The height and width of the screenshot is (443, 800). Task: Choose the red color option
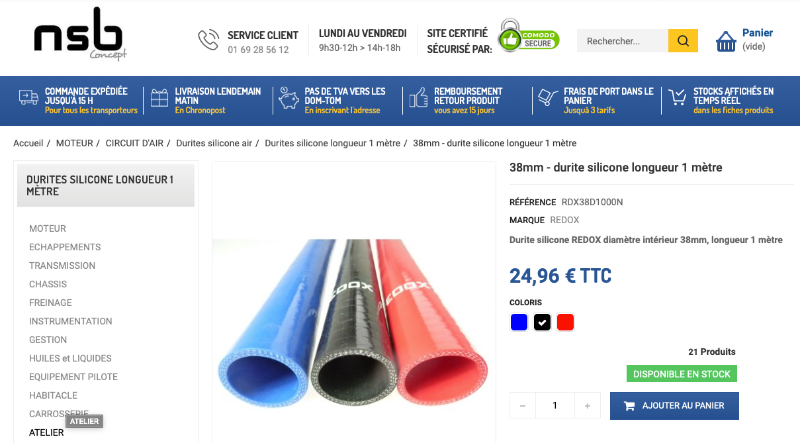point(565,322)
